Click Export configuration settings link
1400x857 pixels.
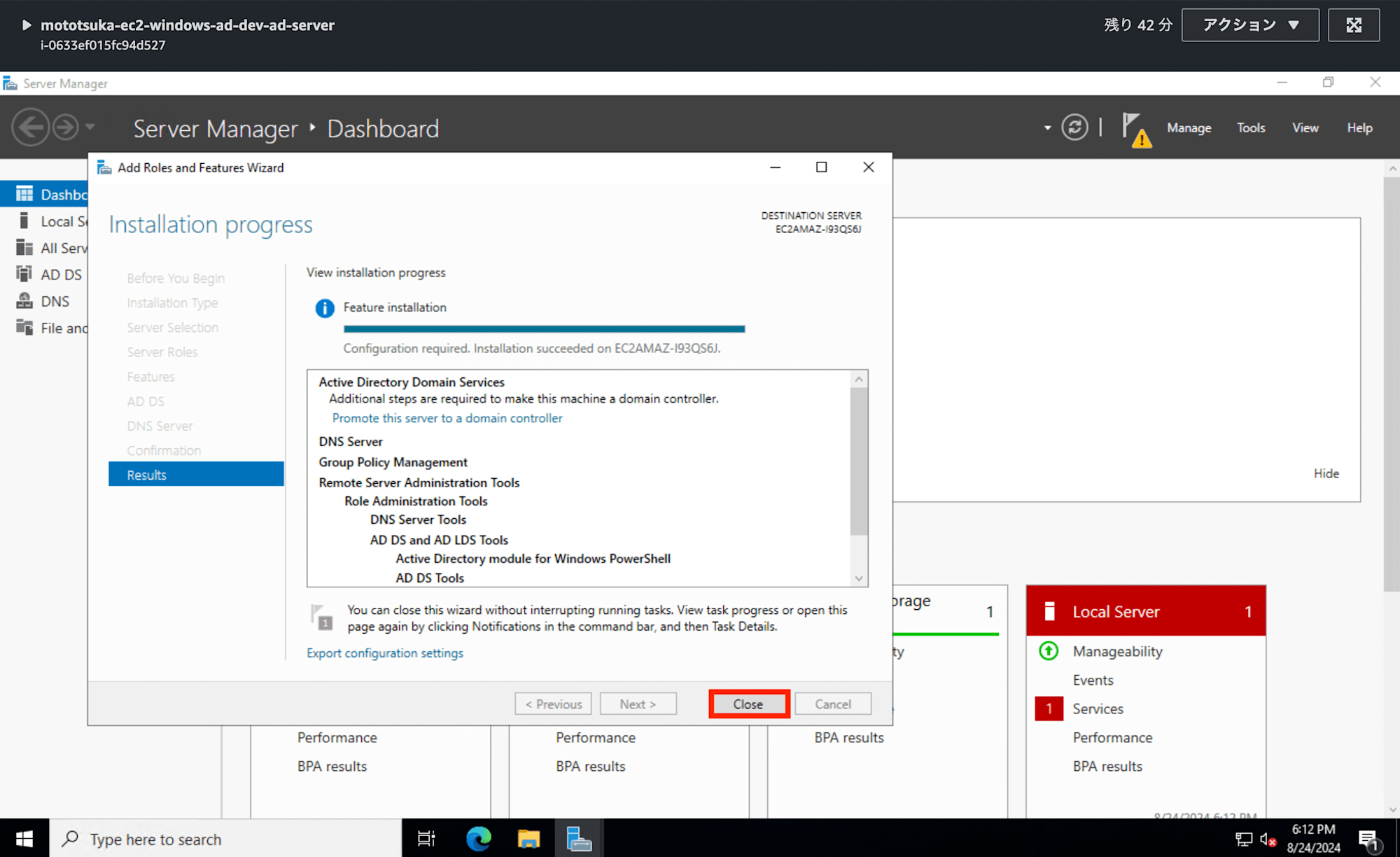click(385, 653)
